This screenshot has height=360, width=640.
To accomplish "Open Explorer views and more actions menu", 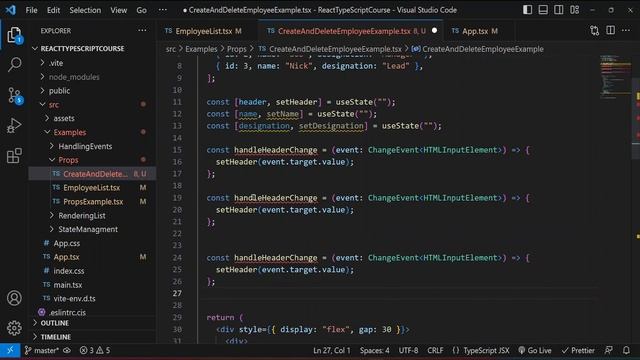I will click(142, 30).
